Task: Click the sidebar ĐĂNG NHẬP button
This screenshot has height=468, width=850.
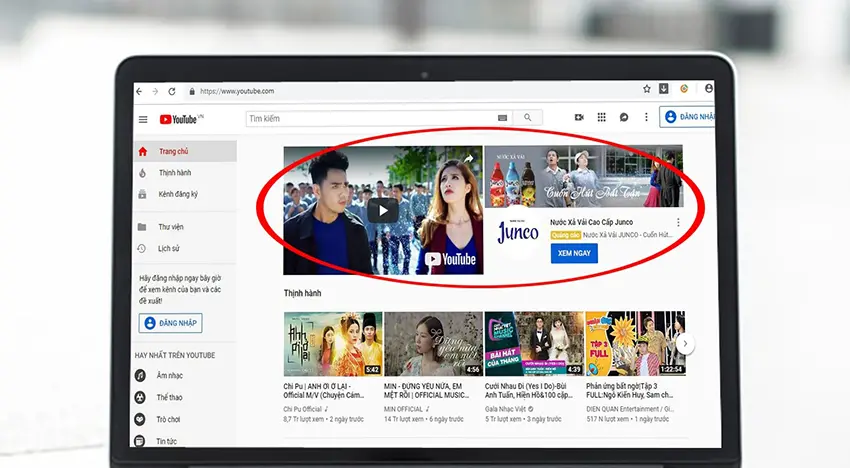Action: pyautogui.click(x=170, y=323)
